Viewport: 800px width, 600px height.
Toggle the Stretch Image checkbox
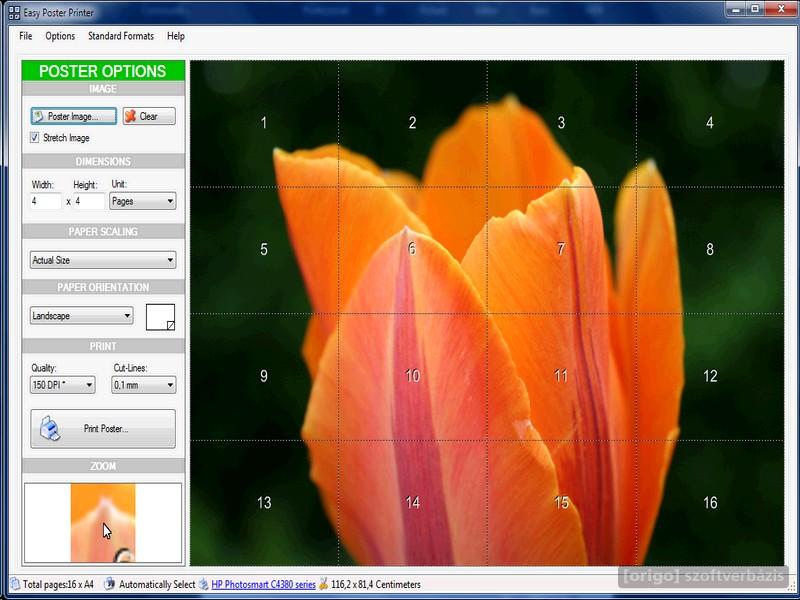pyautogui.click(x=35, y=138)
